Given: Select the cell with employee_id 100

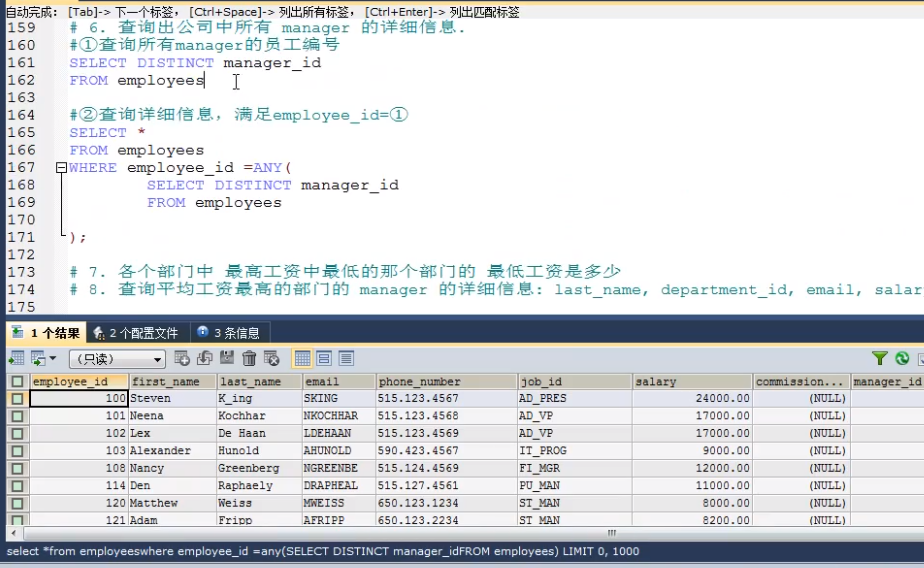Looking at the screenshot, I should [x=79, y=399].
